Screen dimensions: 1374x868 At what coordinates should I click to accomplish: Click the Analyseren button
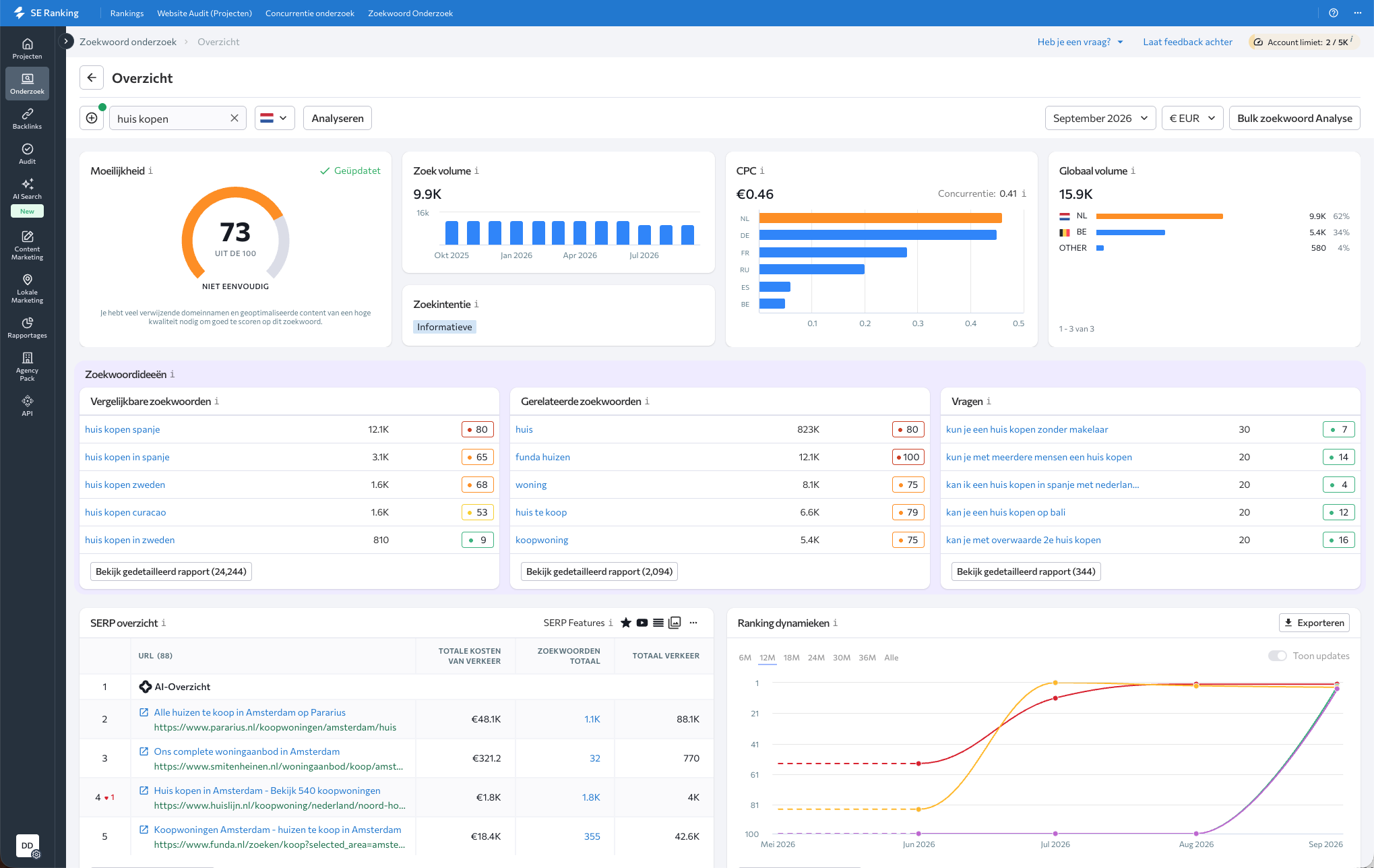pos(337,118)
